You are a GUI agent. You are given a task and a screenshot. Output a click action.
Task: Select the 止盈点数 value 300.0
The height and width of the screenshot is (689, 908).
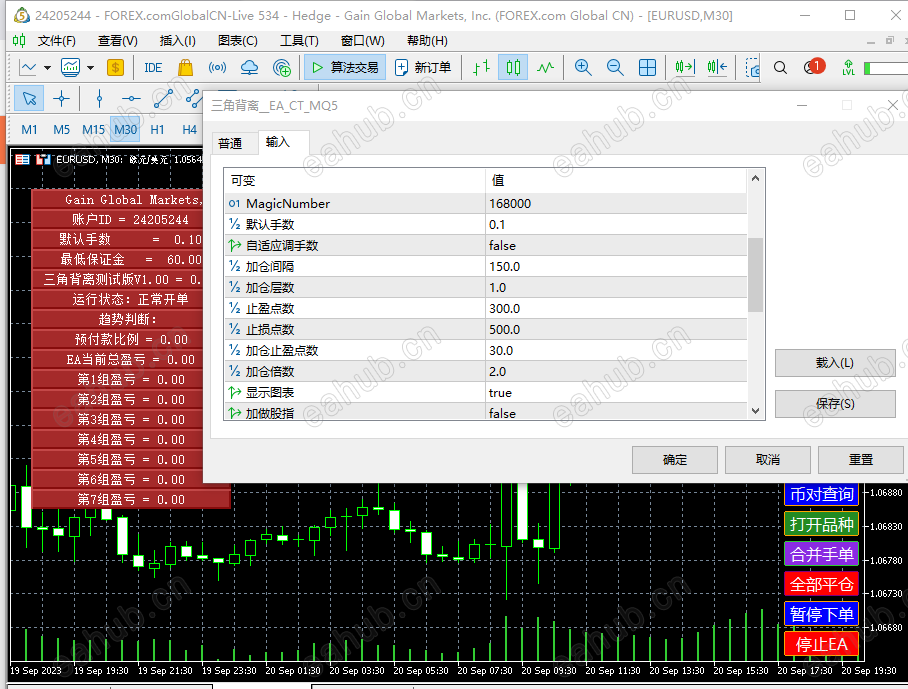tap(616, 309)
